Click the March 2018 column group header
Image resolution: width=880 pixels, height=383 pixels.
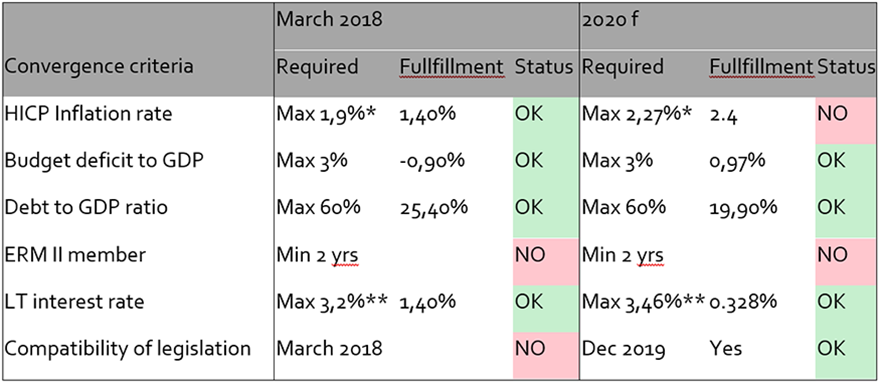[x=330, y=20]
